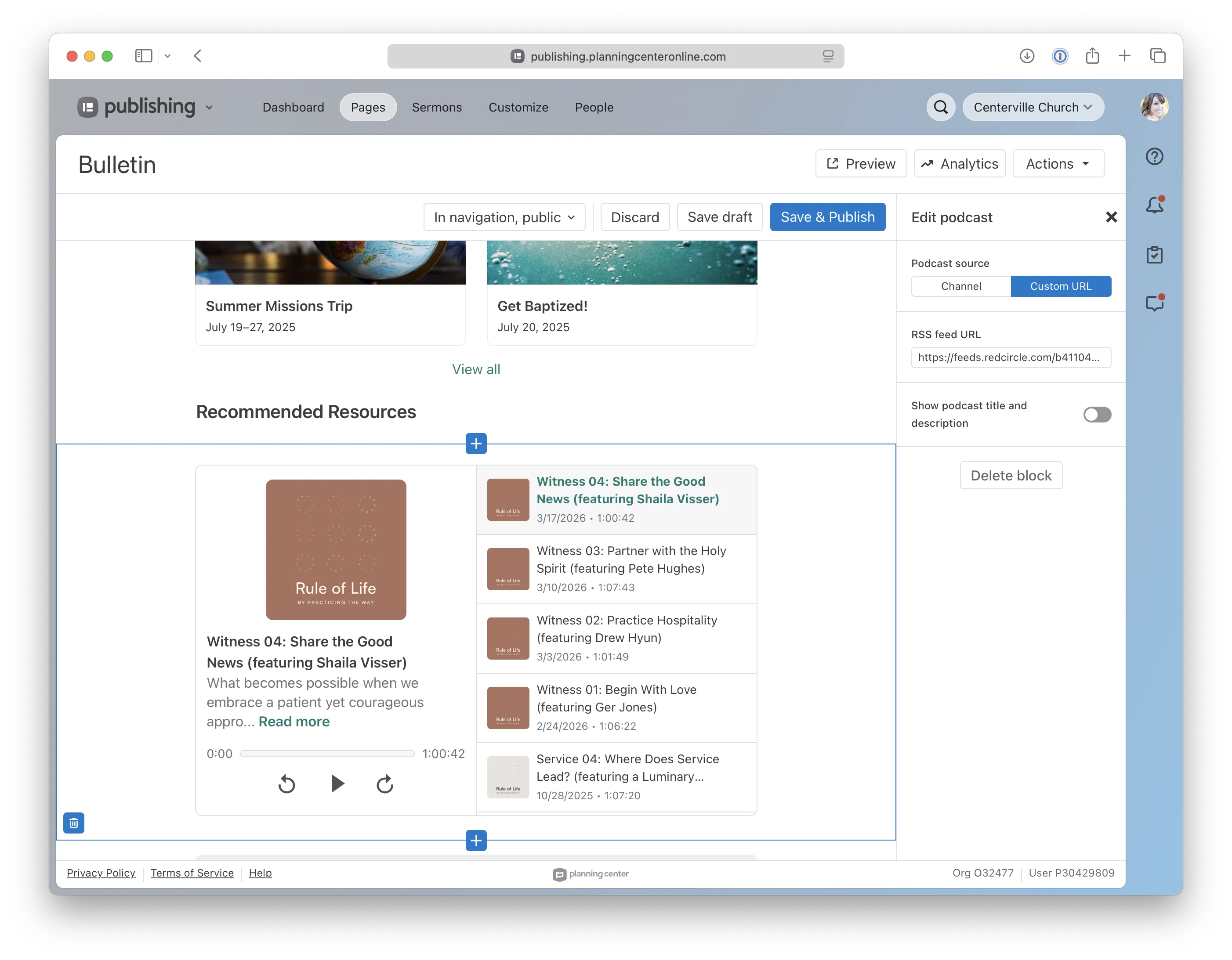Go back with the browser back arrow

(197, 56)
